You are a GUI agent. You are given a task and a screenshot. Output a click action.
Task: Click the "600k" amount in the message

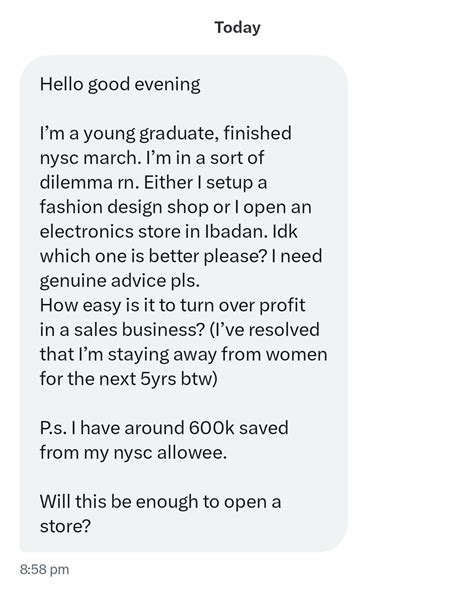coord(211,428)
